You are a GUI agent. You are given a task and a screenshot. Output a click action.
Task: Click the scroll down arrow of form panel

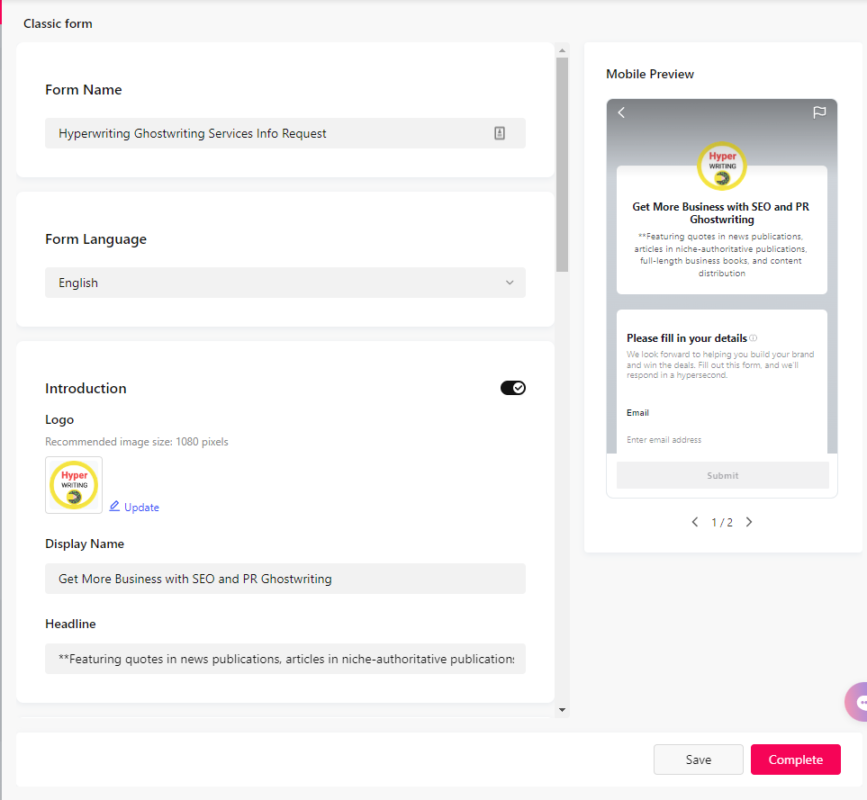click(562, 710)
